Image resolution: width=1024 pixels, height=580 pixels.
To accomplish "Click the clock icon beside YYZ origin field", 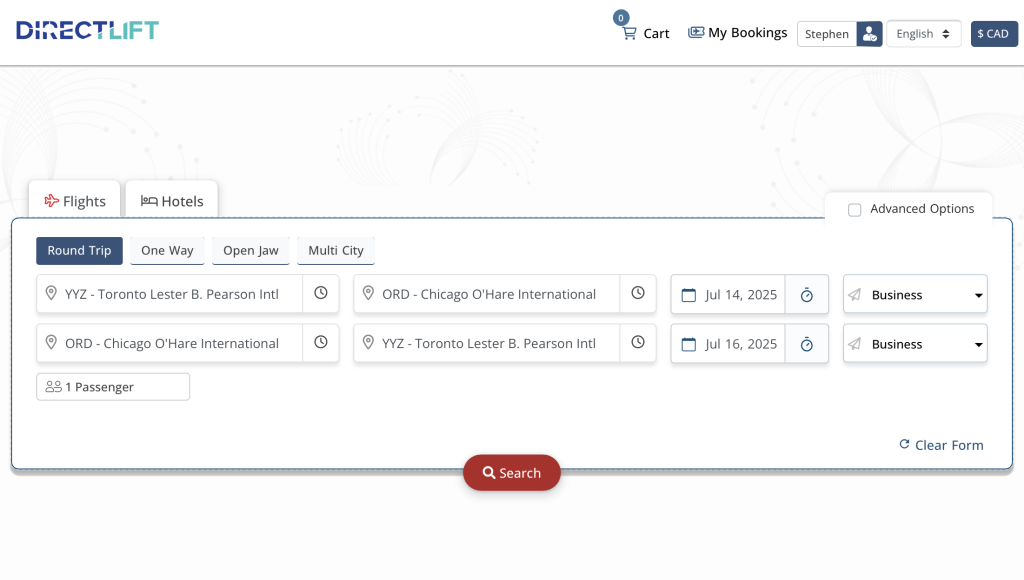I will pyautogui.click(x=321, y=293).
